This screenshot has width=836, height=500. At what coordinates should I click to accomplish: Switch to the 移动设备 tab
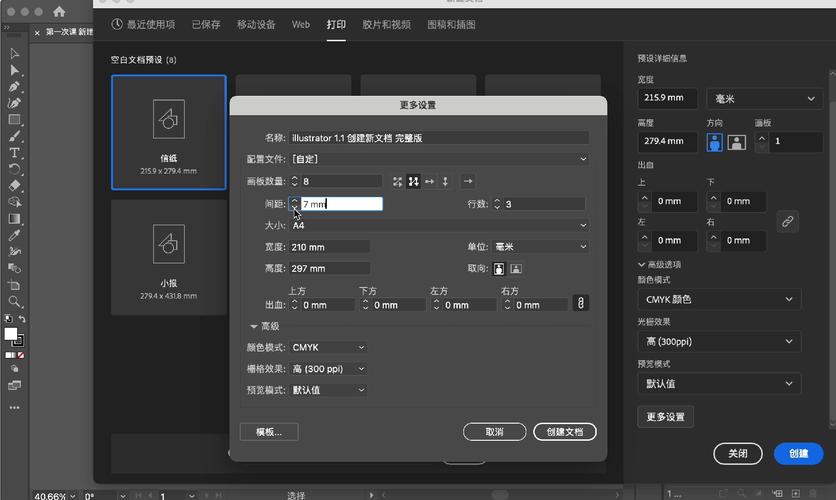[256, 25]
